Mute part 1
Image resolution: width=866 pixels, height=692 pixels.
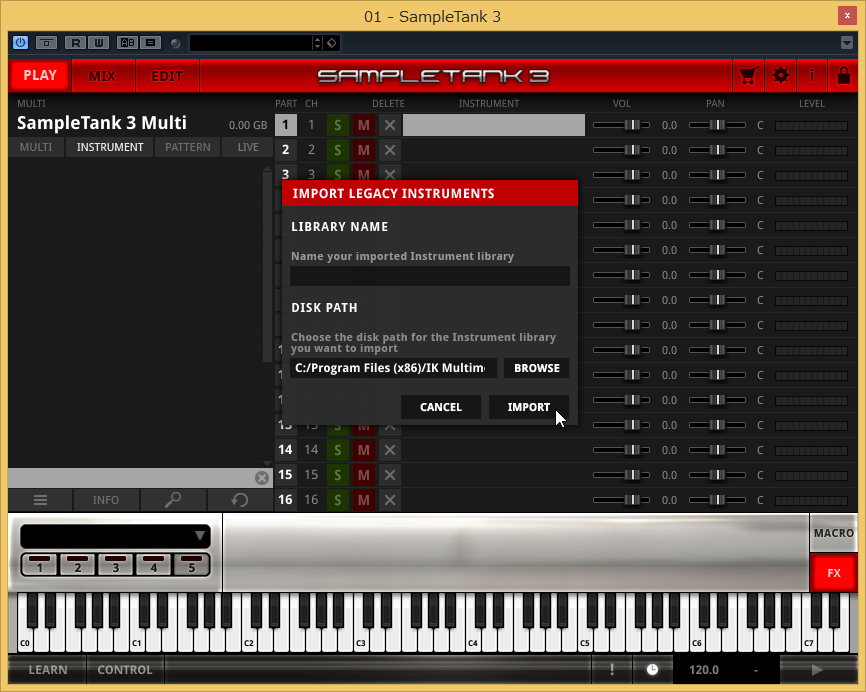point(363,125)
